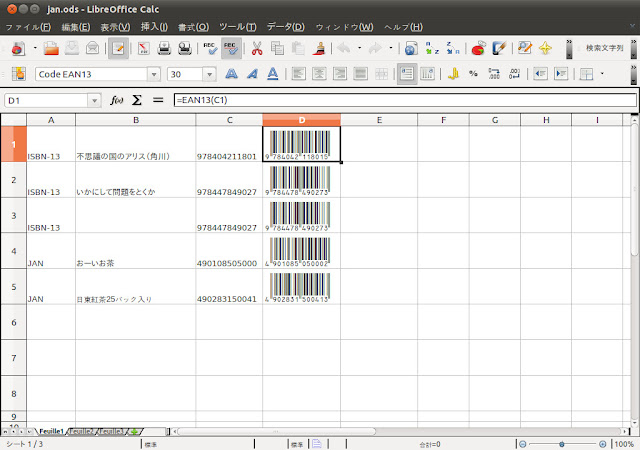Sort ascending A to Z
640x450 pixels.
(432, 49)
